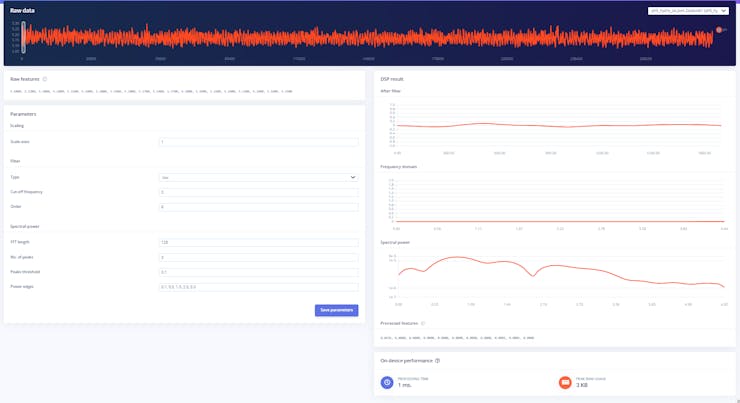
Task: Focus the Scale axes input field
Action: [x=258, y=142]
